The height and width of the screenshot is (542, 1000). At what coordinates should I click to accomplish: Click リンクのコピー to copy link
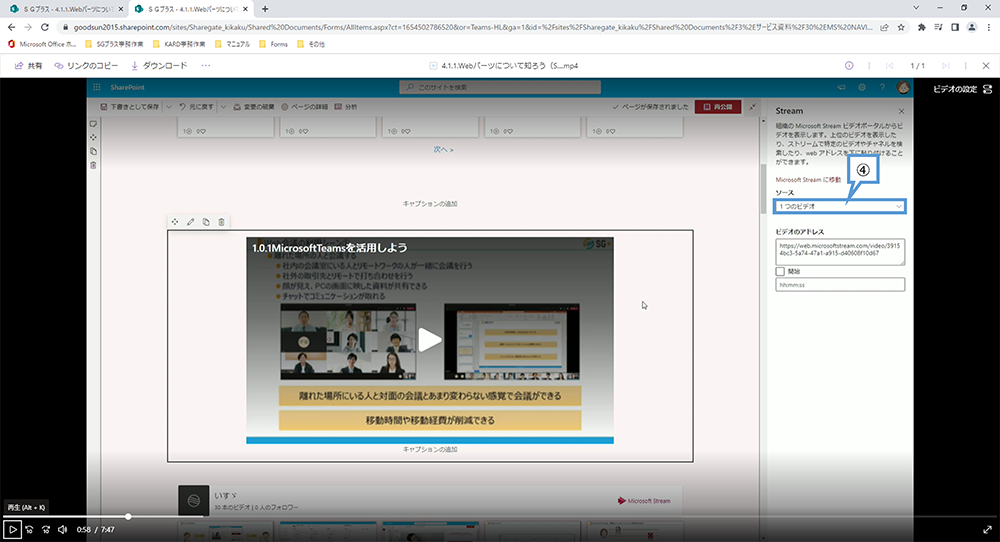point(86,66)
